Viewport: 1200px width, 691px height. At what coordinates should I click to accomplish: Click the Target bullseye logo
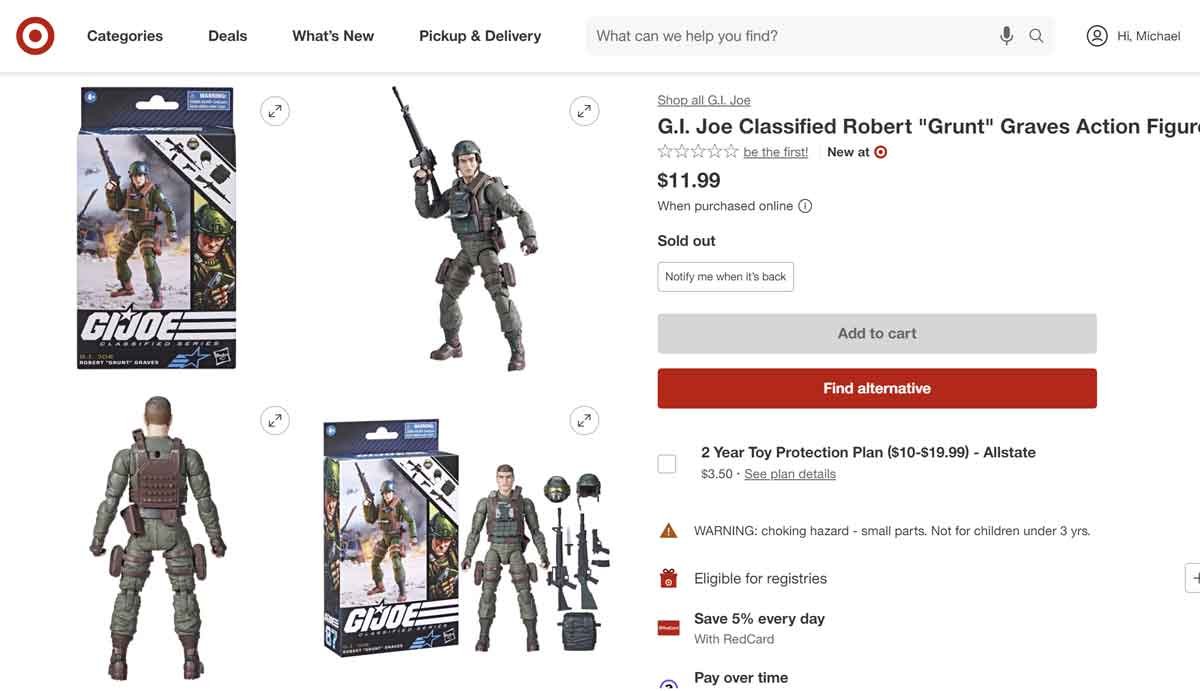click(31, 33)
